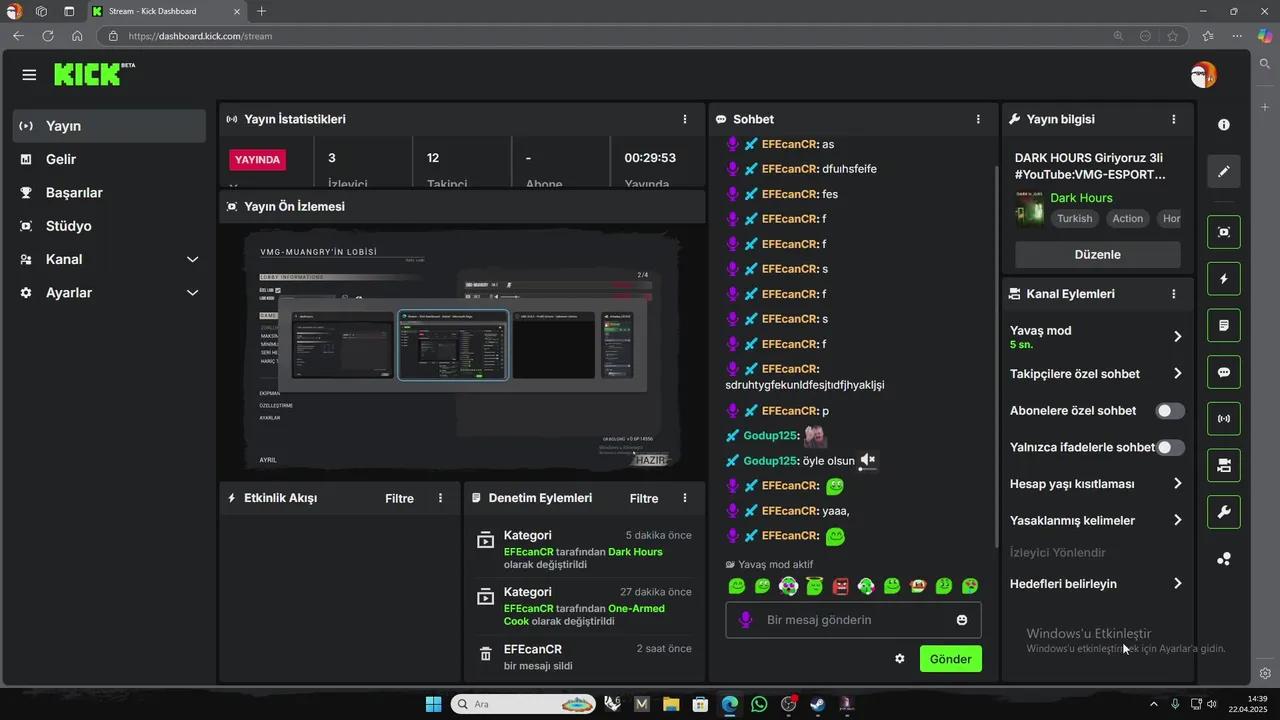Toggle the broadcast stats widget sidebar icon
The width and height of the screenshot is (1280, 720).
1224,419
